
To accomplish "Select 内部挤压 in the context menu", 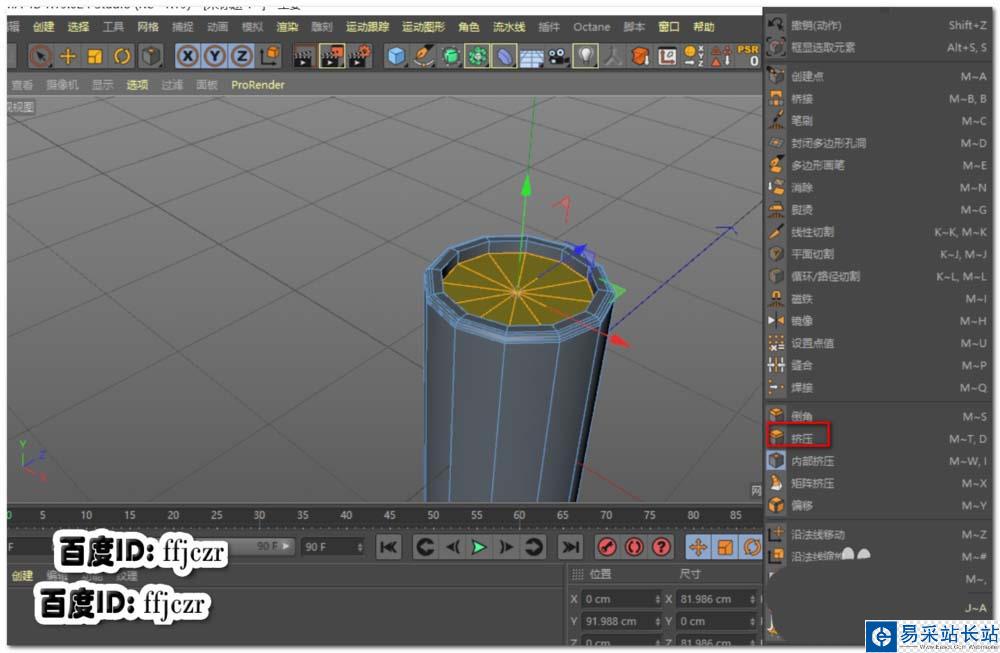I will click(812, 461).
